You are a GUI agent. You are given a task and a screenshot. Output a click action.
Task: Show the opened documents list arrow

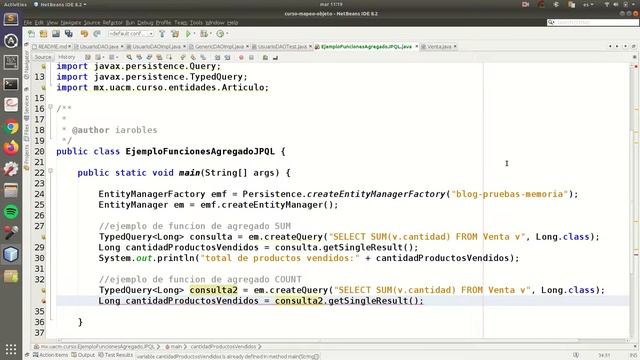pyautogui.click(x=625, y=47)
